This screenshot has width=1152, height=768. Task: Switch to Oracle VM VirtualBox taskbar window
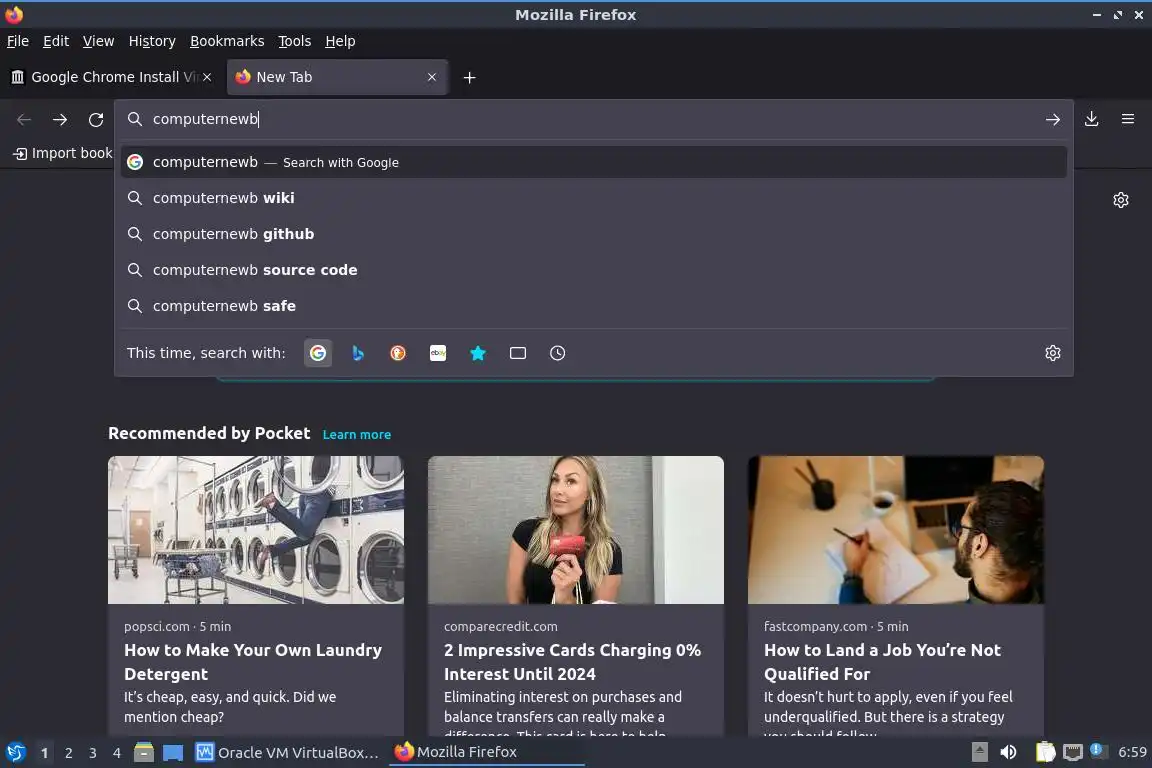tap(287, 753)
